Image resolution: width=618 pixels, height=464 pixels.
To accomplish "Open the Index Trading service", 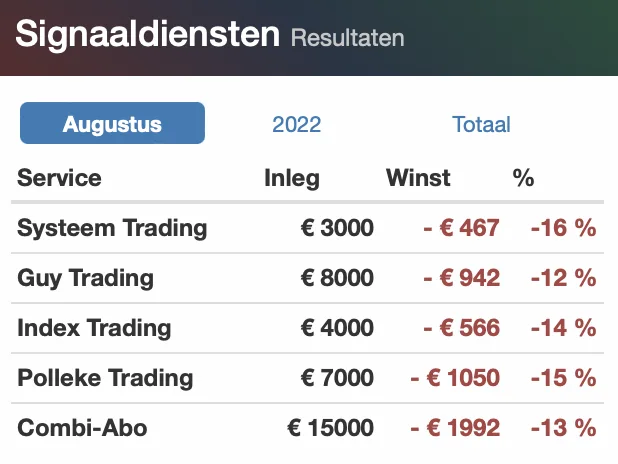I will [x=94, y=328].
